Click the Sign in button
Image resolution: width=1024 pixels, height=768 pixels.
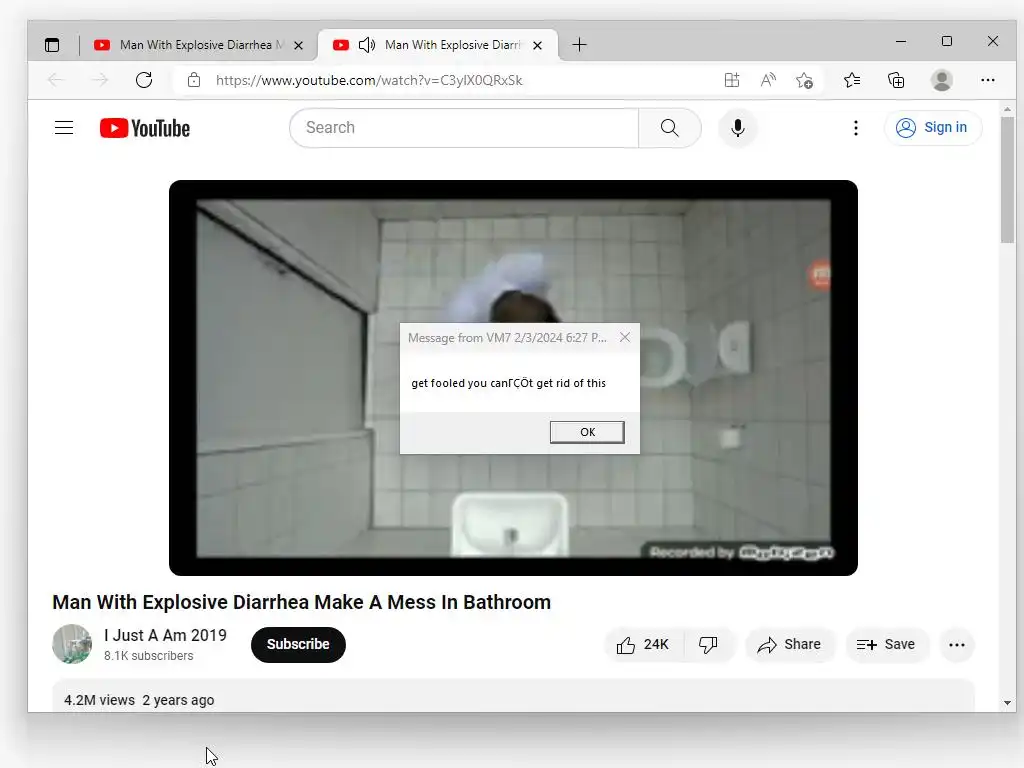933,127
